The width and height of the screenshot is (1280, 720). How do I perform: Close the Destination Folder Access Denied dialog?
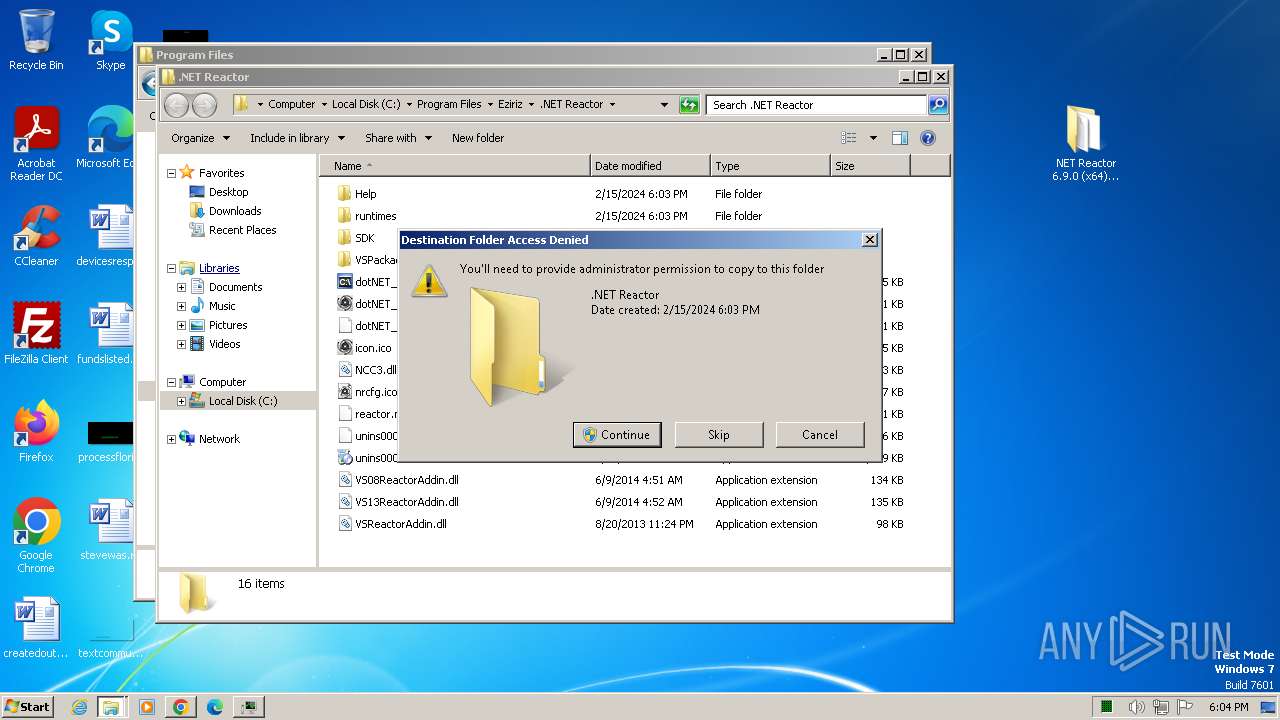(x=869, y=240)
